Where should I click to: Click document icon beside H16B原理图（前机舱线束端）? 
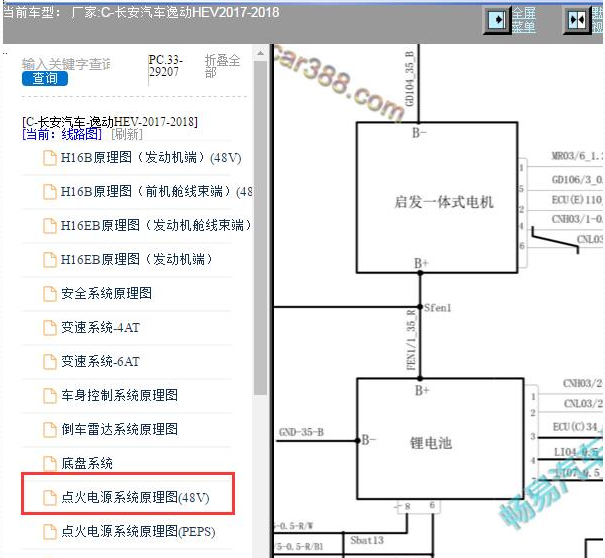(x=50, y=192)
